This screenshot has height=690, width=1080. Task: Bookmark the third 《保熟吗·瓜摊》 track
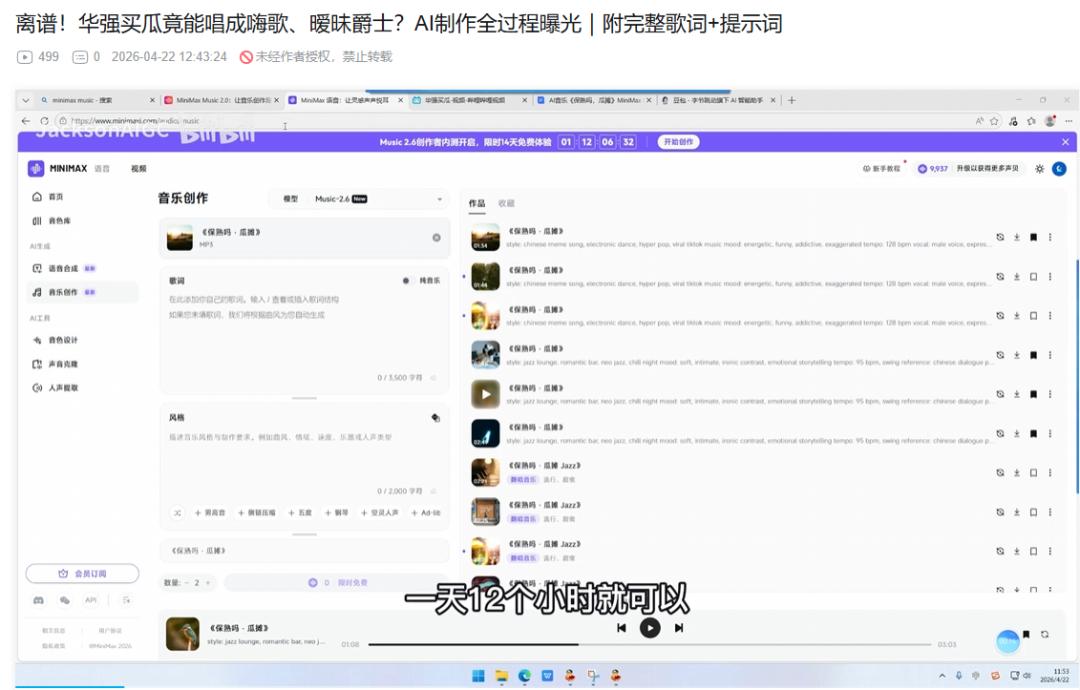[1033, 316]
